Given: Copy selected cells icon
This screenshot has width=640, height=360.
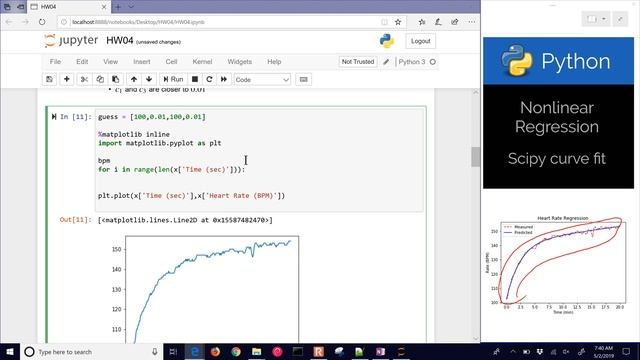Looking at the screenshot, I should point(100,79).
